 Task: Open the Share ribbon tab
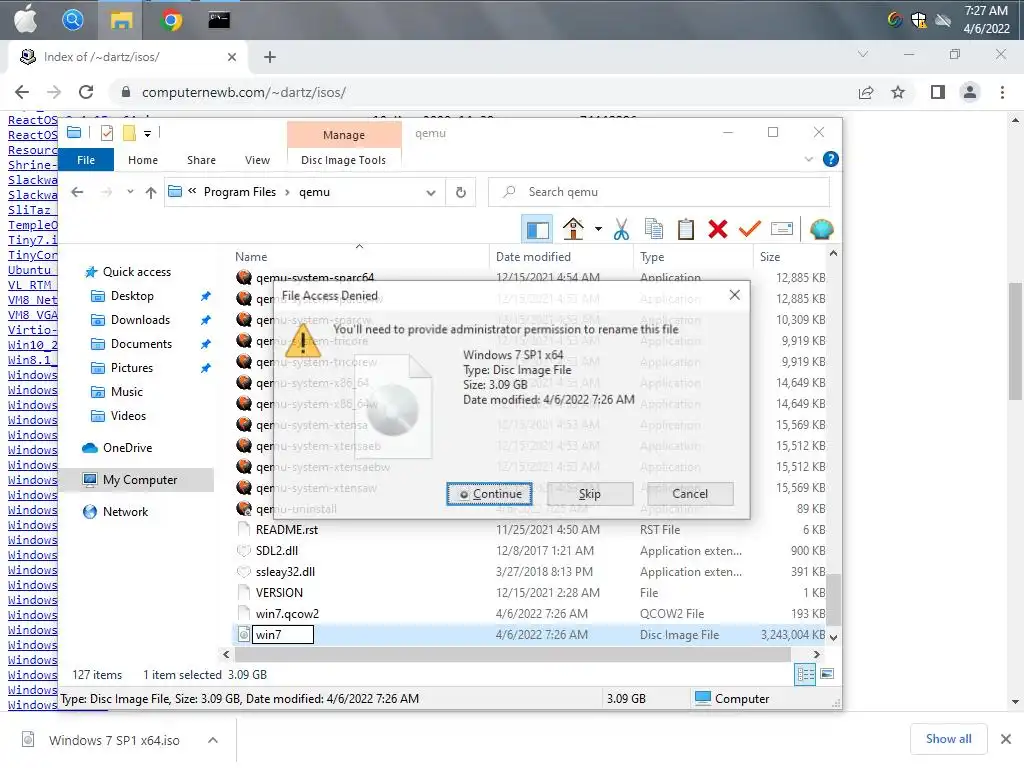pyautogui.click(x=201, y=160)
